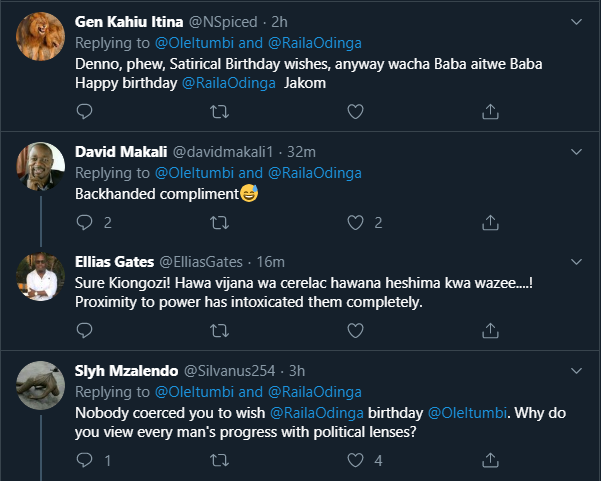Share Slyh Mzalendo's tweet
This screenshot has width=601, height=481.
(x=490, y=461)
